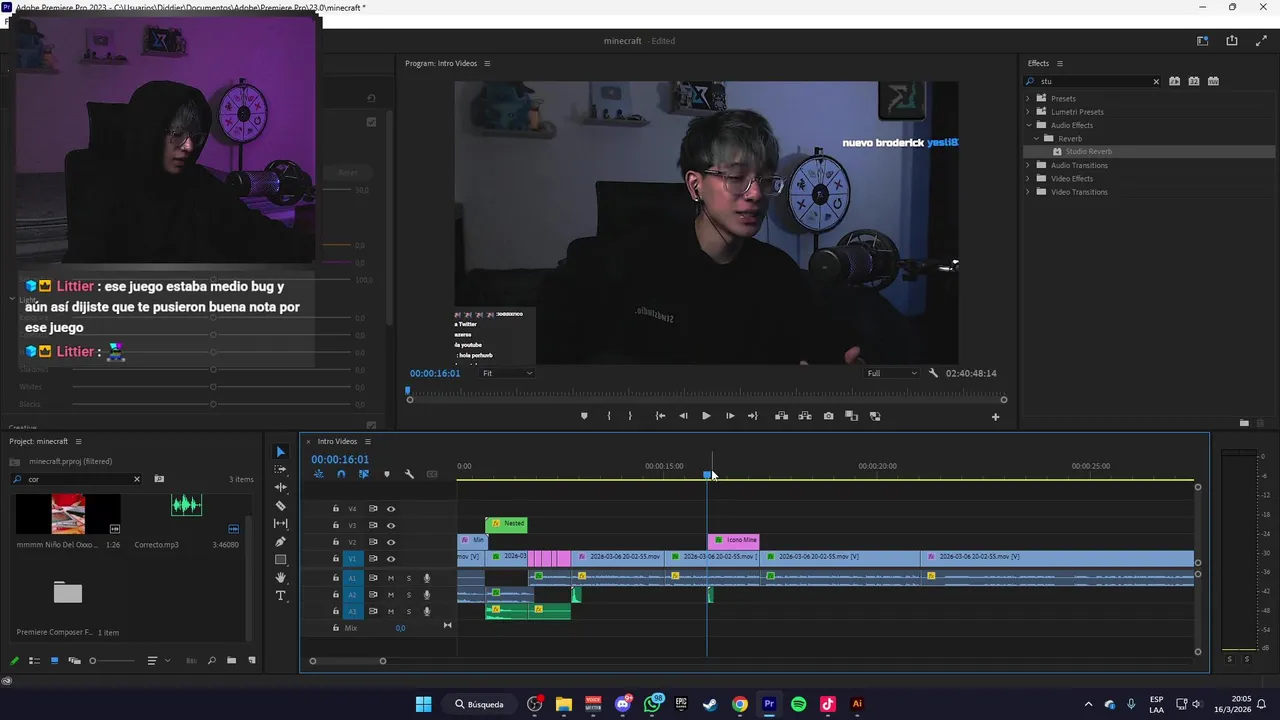Expand the Video Effects folder
Screen dimensions: 1280x720
tap(1028, 178)
